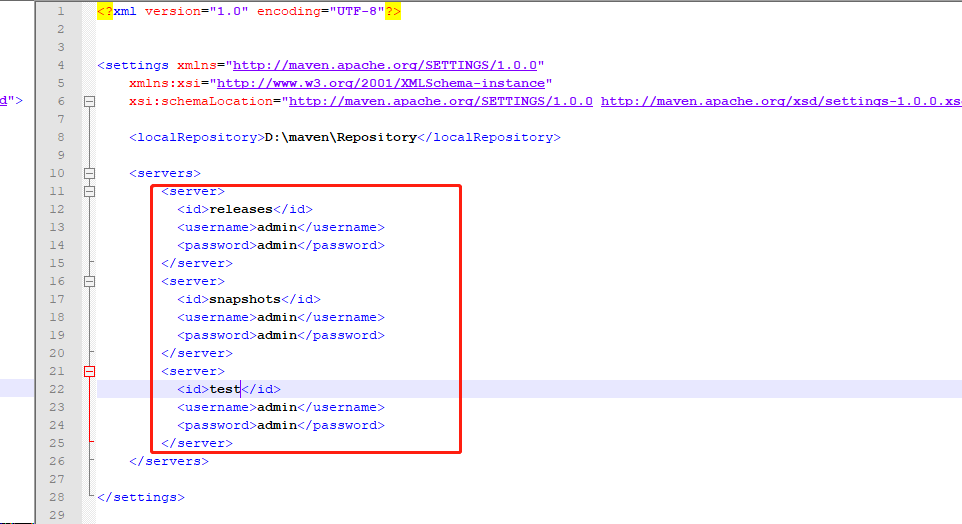Image resolution: width=962 pixels, height=524 pixels.
Task: Click the <localRepository> opening tag
Action: 196,137
